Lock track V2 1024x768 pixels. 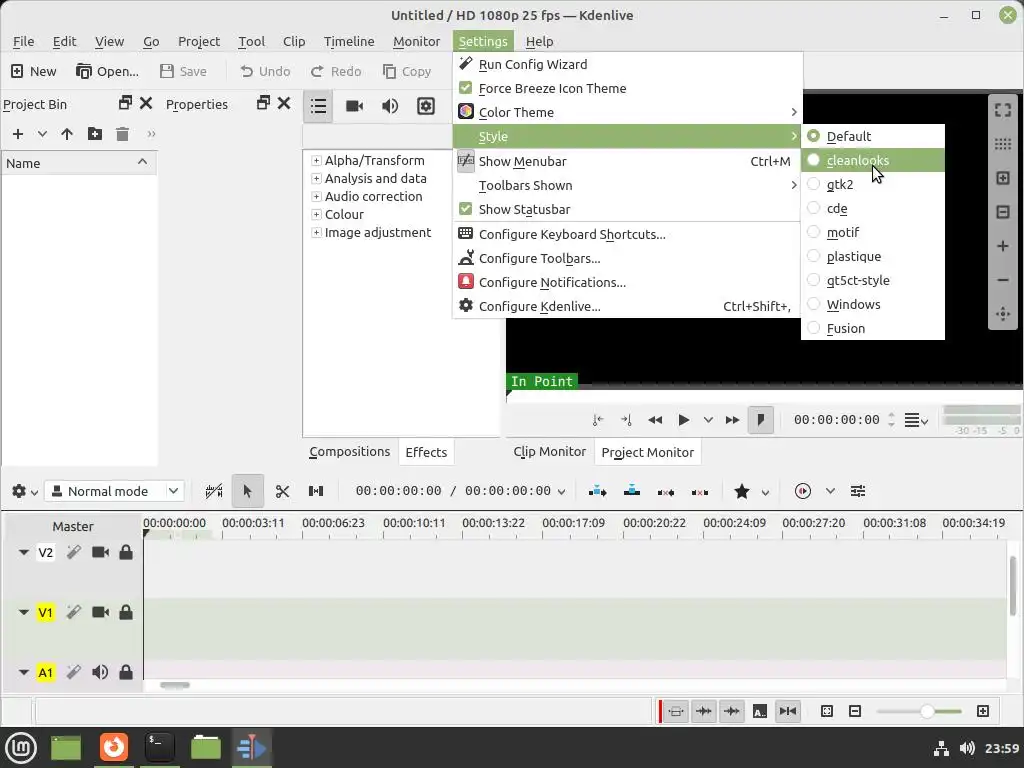(x=126, y=552)
